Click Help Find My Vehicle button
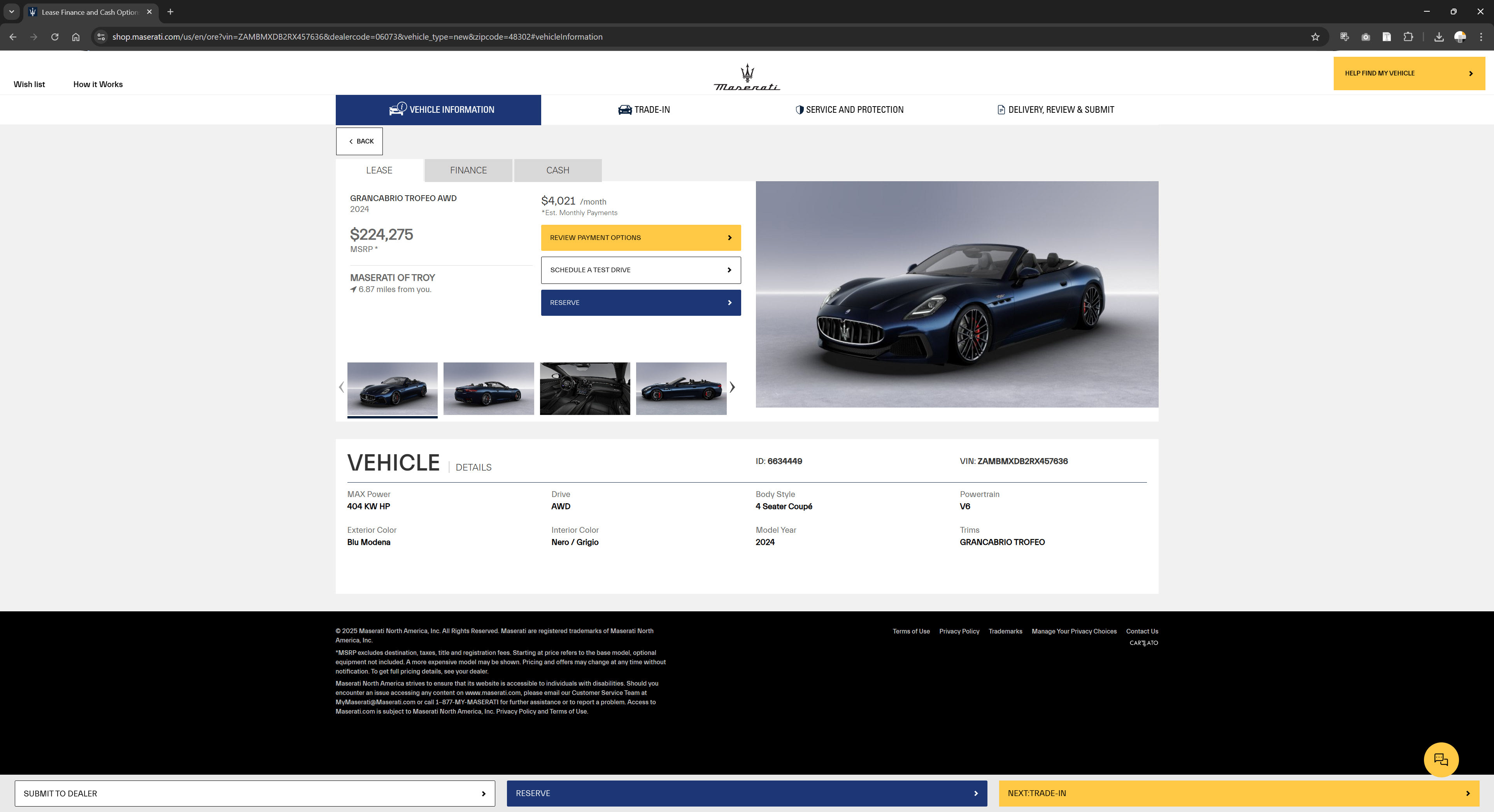The height and width of the screenshot is (812, 1494). 1409,73
